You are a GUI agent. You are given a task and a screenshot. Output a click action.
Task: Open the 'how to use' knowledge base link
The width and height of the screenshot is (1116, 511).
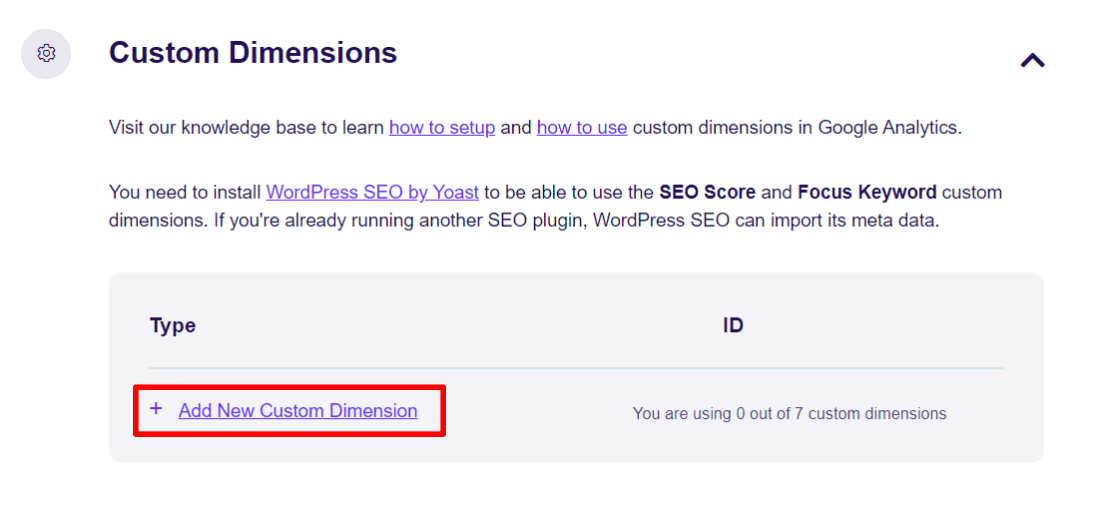pos(581,128)
